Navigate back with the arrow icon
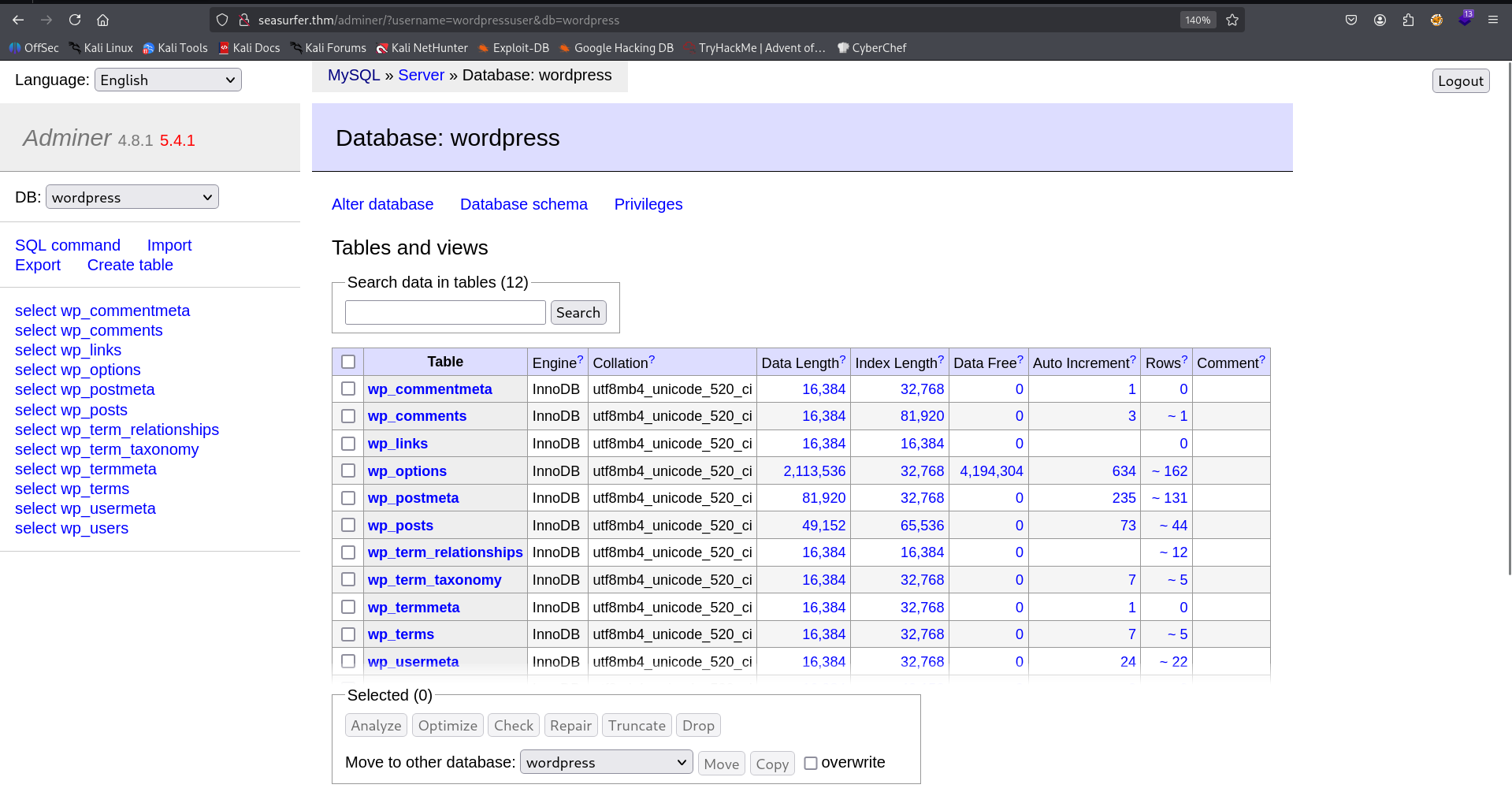 [x=18, y=20]
